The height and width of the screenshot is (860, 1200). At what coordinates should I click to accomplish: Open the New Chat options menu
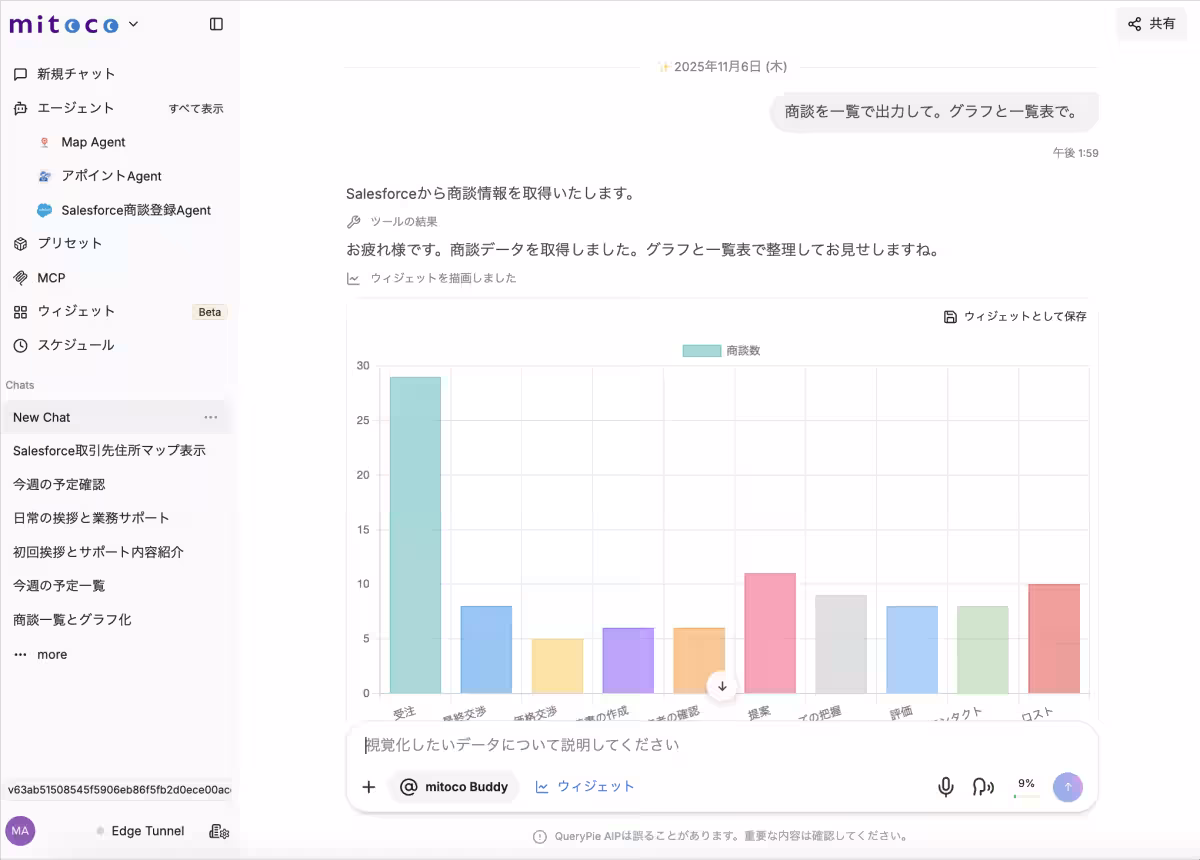[210, 417]
